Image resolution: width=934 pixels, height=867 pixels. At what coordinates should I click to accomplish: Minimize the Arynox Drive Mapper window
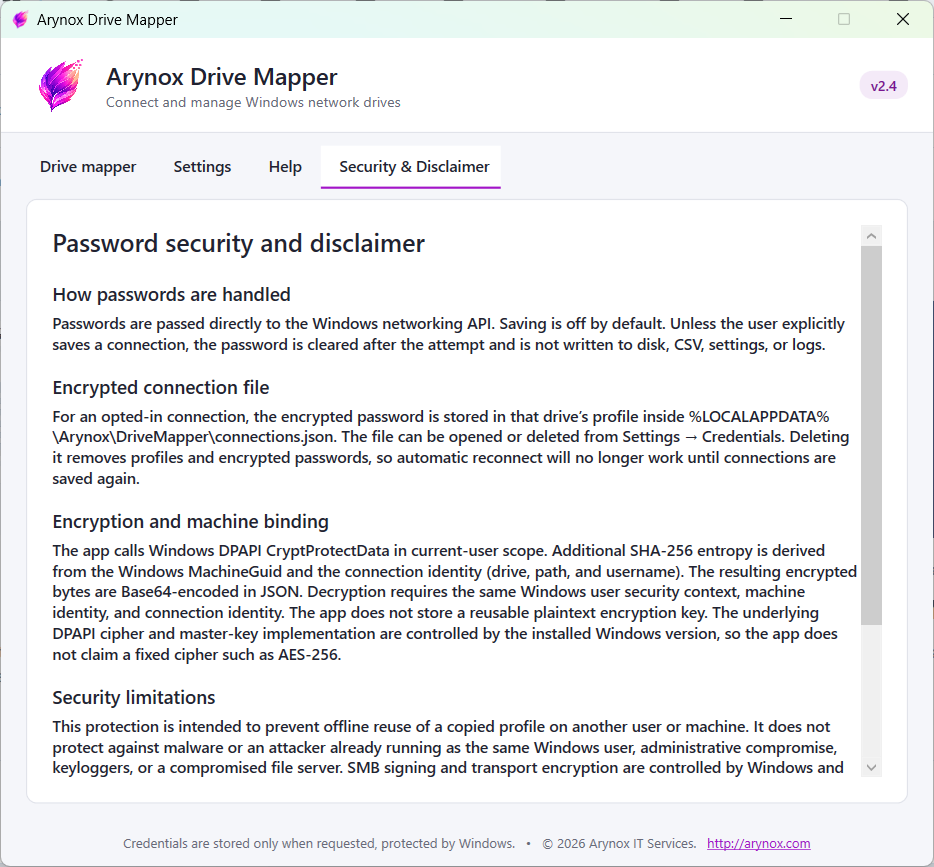786,19
